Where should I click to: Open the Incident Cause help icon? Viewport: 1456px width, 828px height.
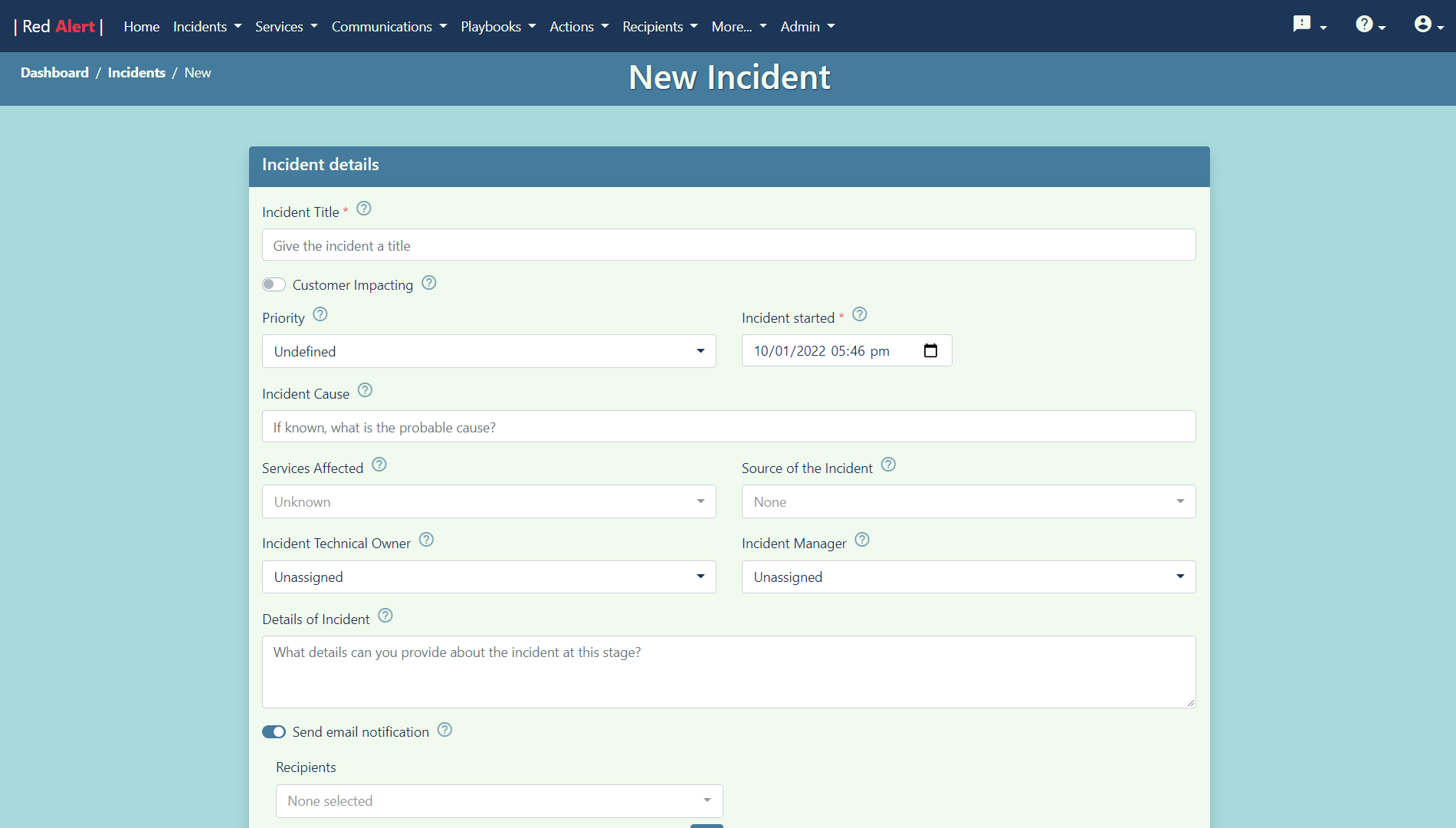(365, 389)
